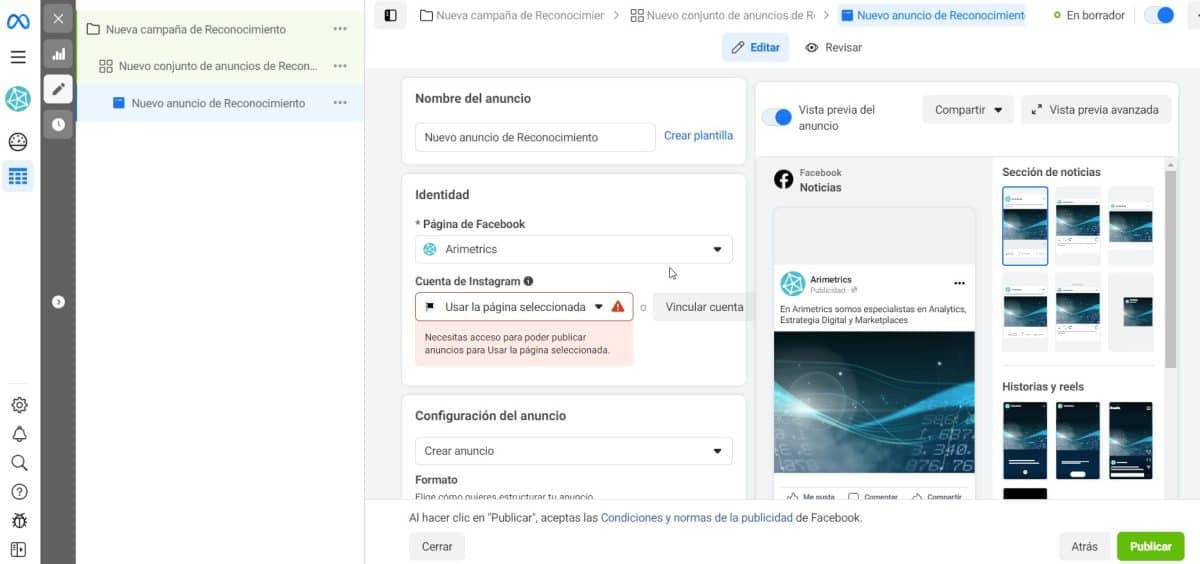Select the pencil edit icon in gray strip
The height and width of the screenshot is (564, 1200).
(58, 89)
